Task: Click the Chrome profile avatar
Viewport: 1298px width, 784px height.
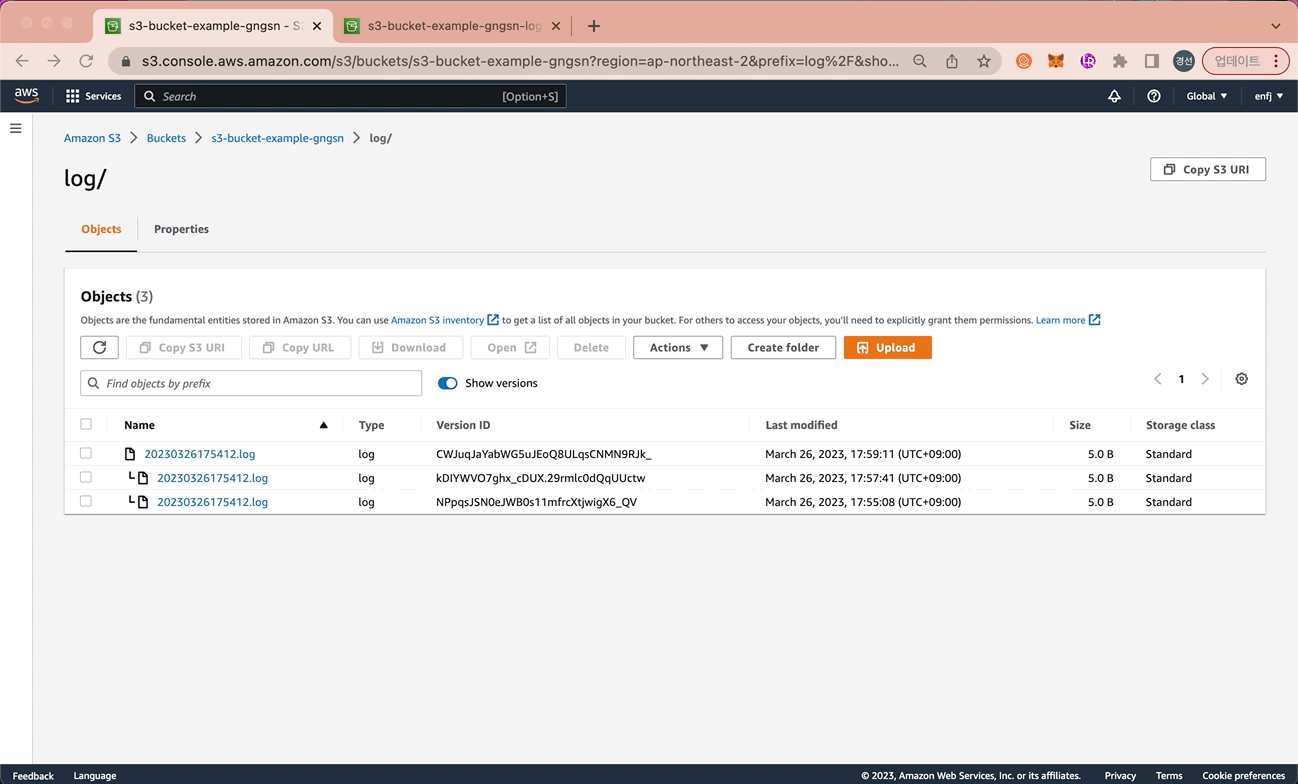Action: coord(1184,61)
